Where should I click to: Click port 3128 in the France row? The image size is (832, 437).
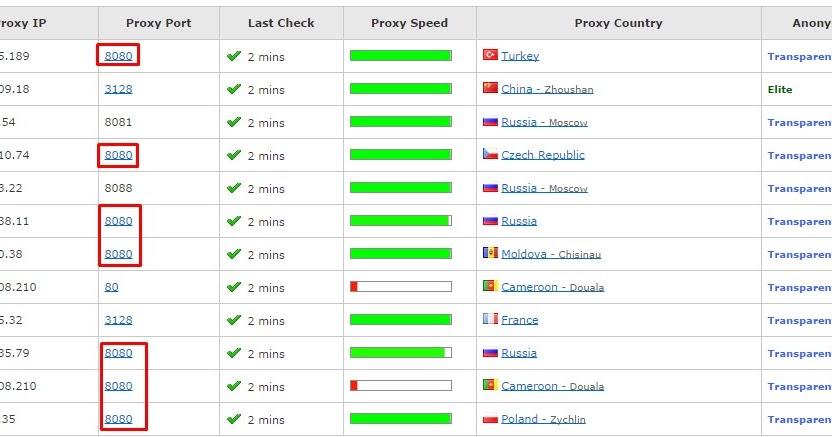pyautogui.click(x=118, y=320)
